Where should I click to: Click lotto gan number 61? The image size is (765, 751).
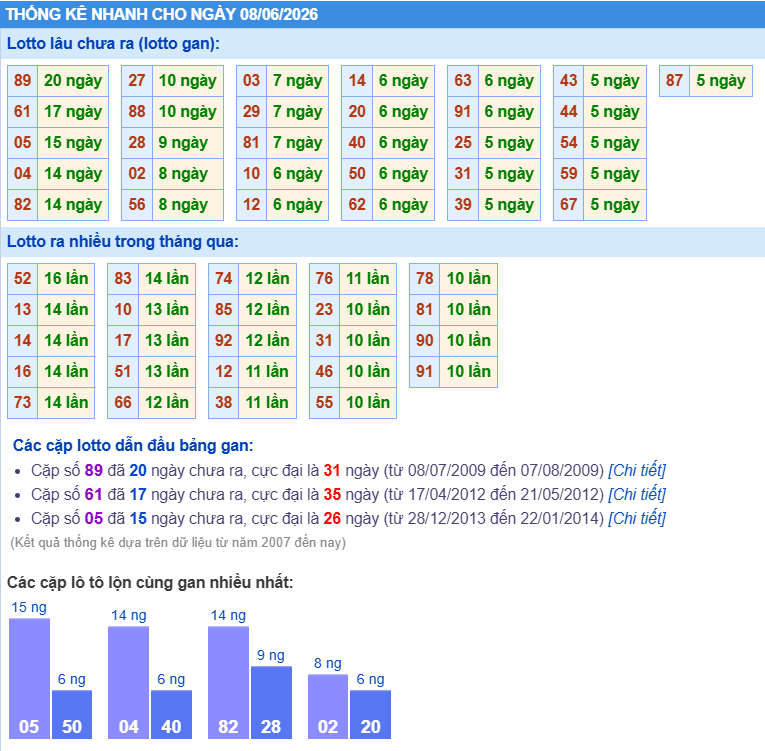22,112
